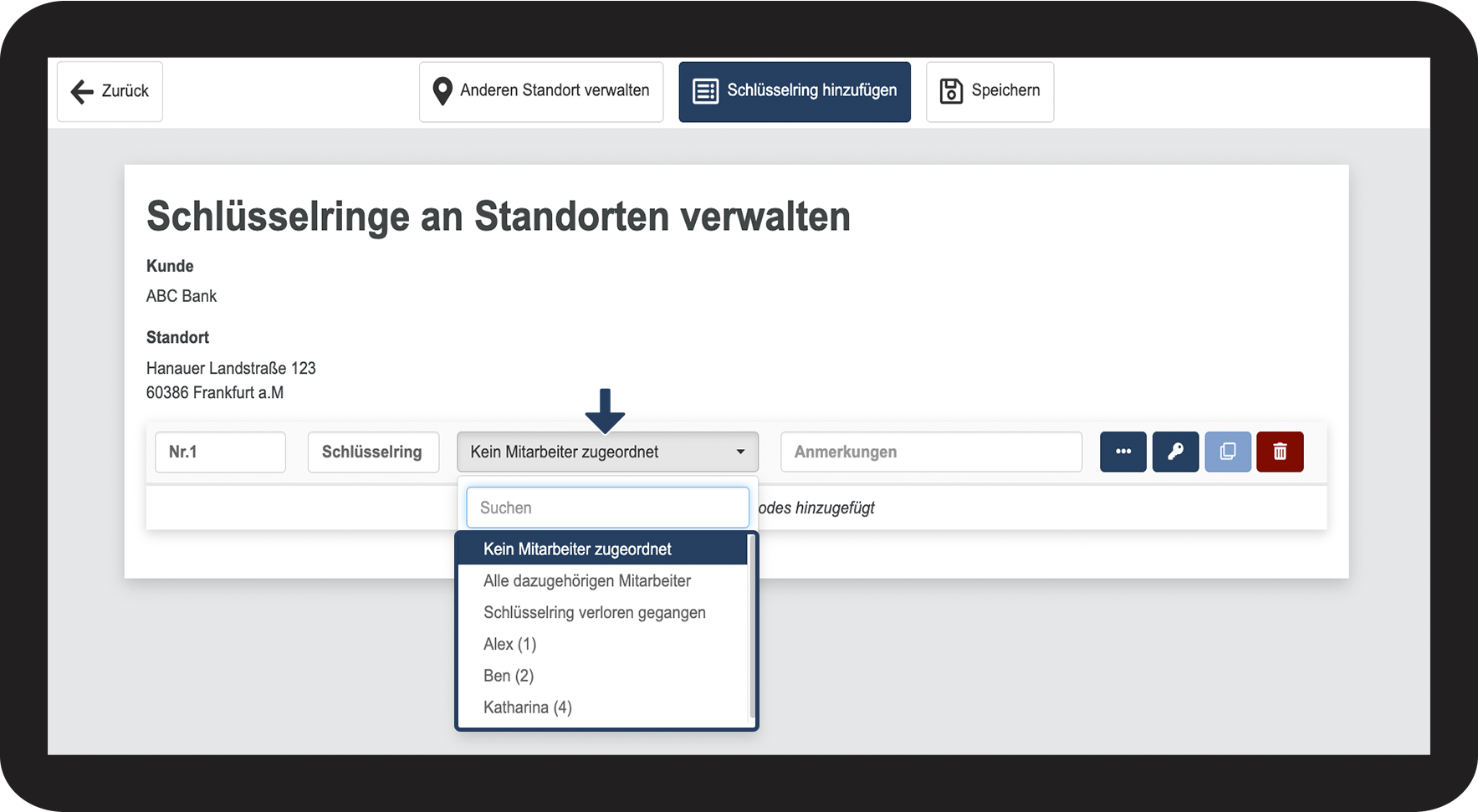Click the location pin icon for Standort verwalten

click(x=442, y=90)
